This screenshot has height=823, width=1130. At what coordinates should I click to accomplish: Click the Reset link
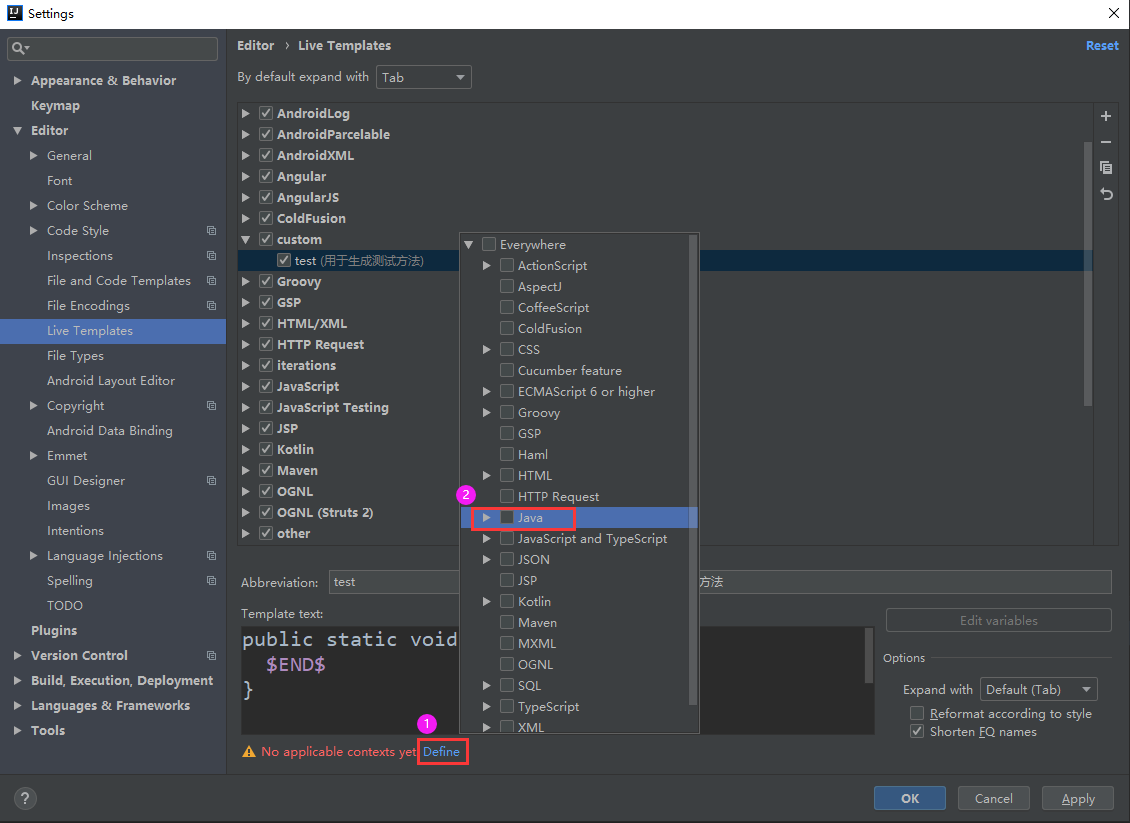1102,45
